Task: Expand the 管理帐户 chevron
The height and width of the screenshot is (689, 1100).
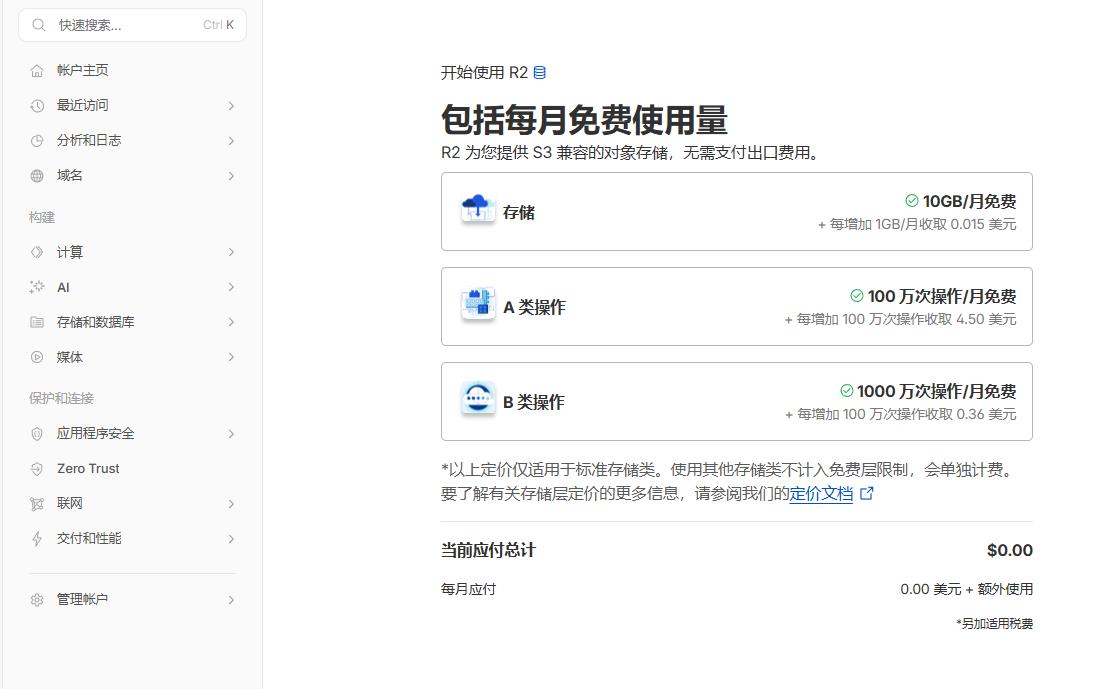Action: pos(232,600)
